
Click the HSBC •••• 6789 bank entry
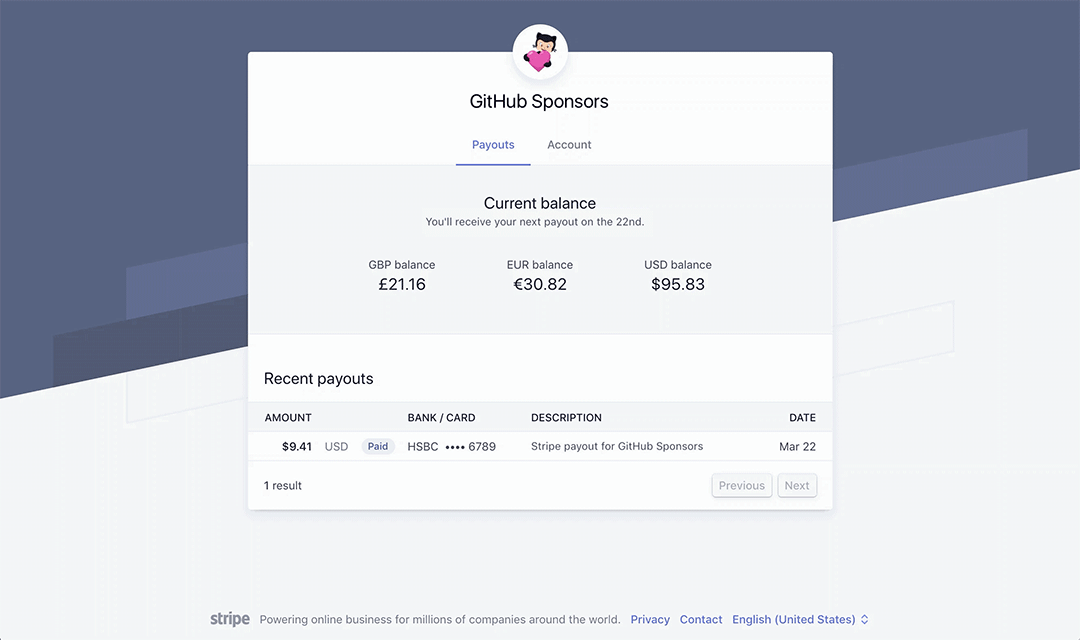pos(452,446)
